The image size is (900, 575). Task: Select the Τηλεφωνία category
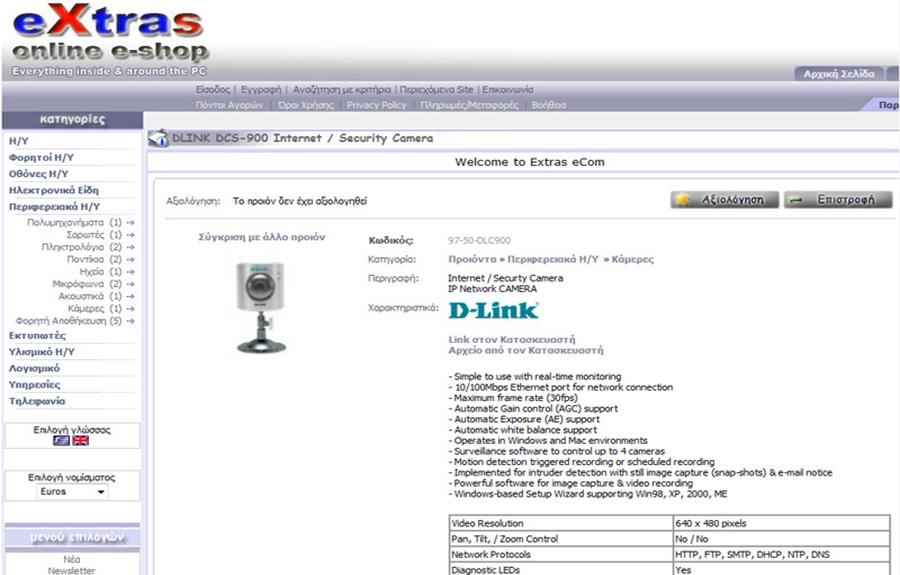click(37, 401)
